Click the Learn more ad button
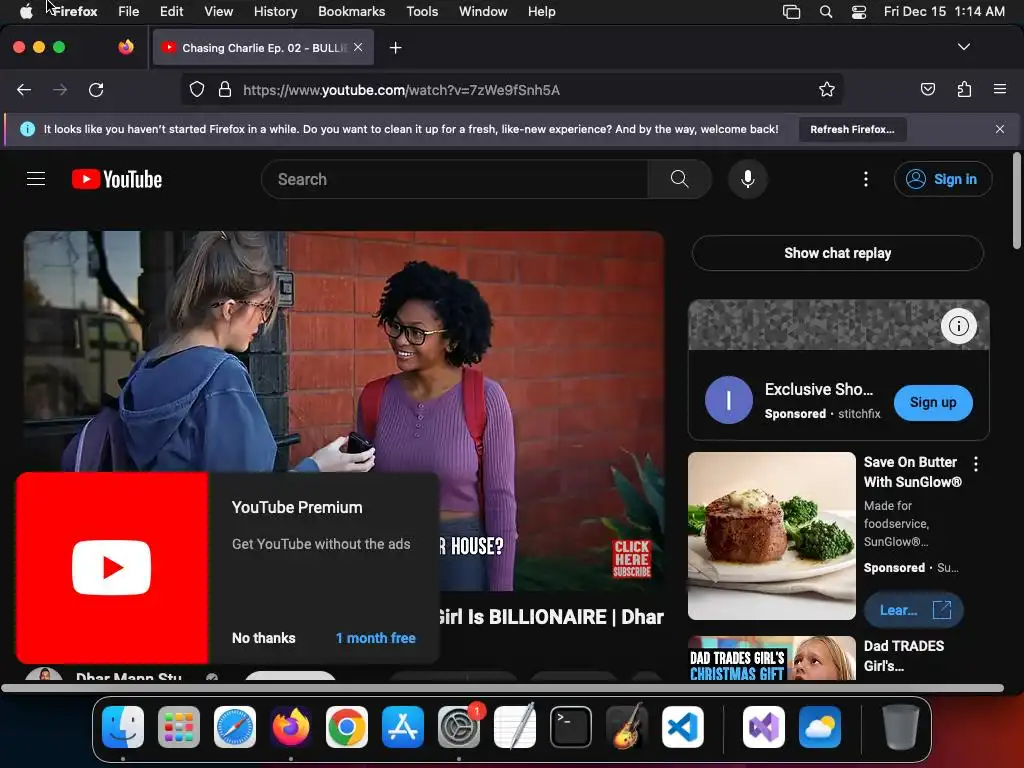The width and height of the screenshot is (1024, 768). (x=913, y=610)
